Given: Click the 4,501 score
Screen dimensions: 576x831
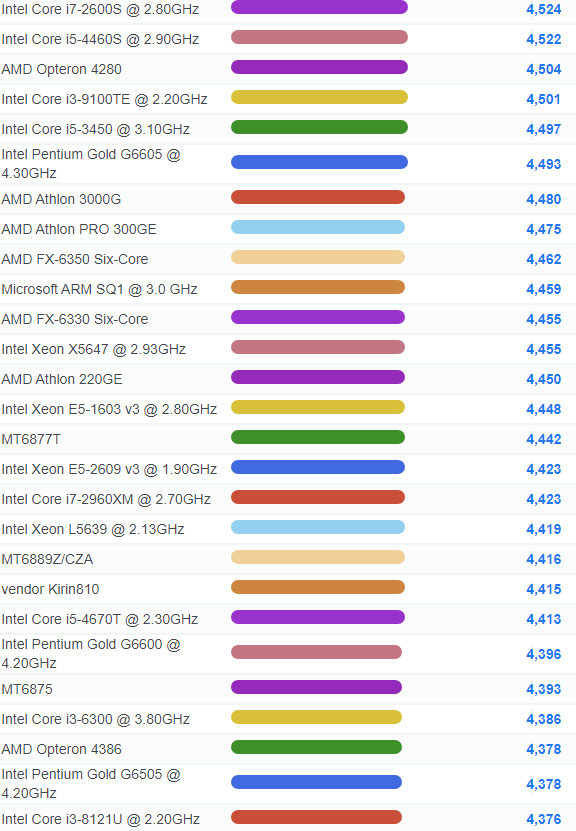Looking at the screenshot, I should pyautogui.click(x=543, y=99).
